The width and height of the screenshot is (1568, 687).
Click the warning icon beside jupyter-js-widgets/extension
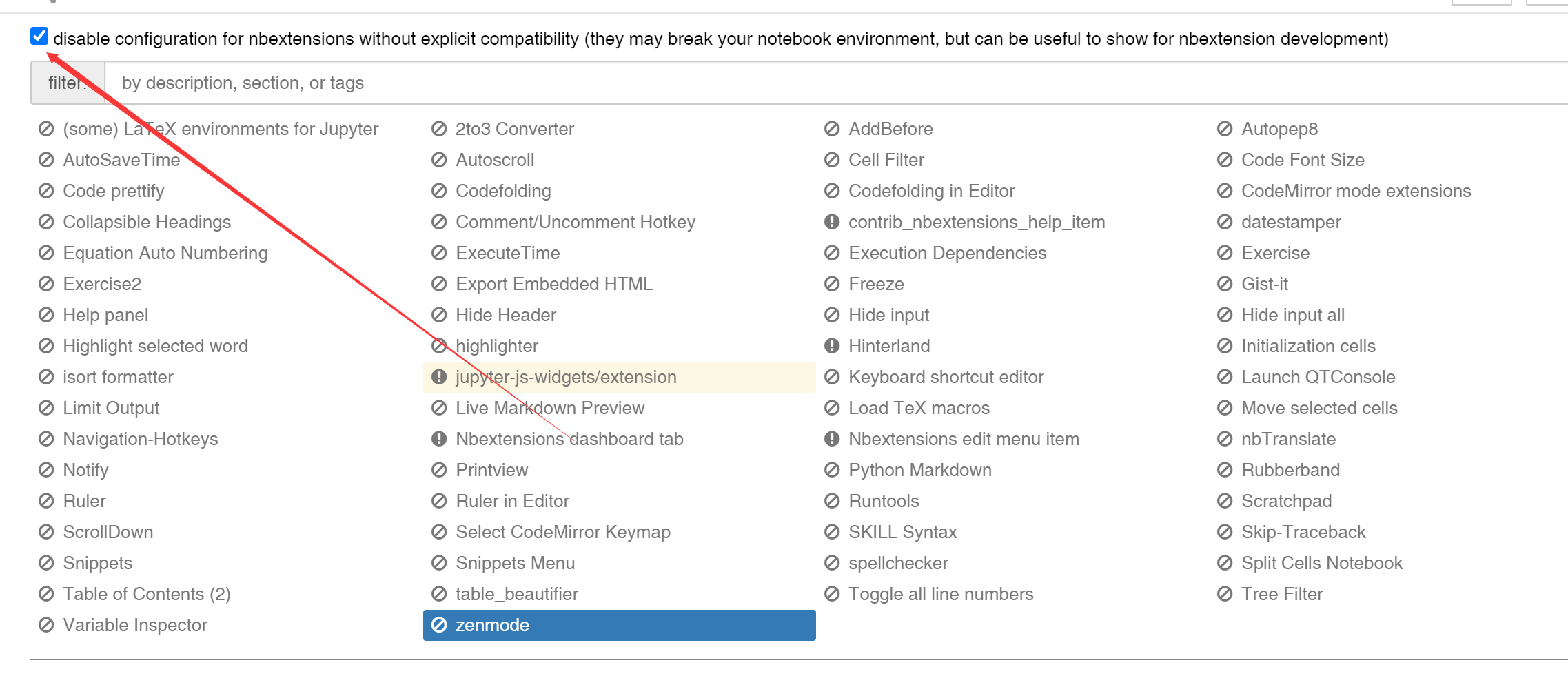[439, 377]
